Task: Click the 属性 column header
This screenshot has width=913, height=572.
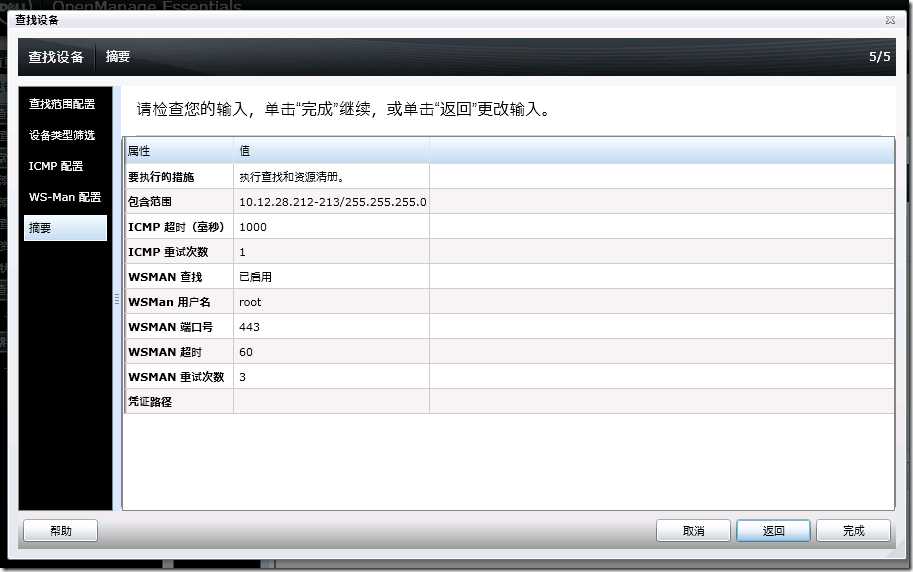Action: point(178,151)
